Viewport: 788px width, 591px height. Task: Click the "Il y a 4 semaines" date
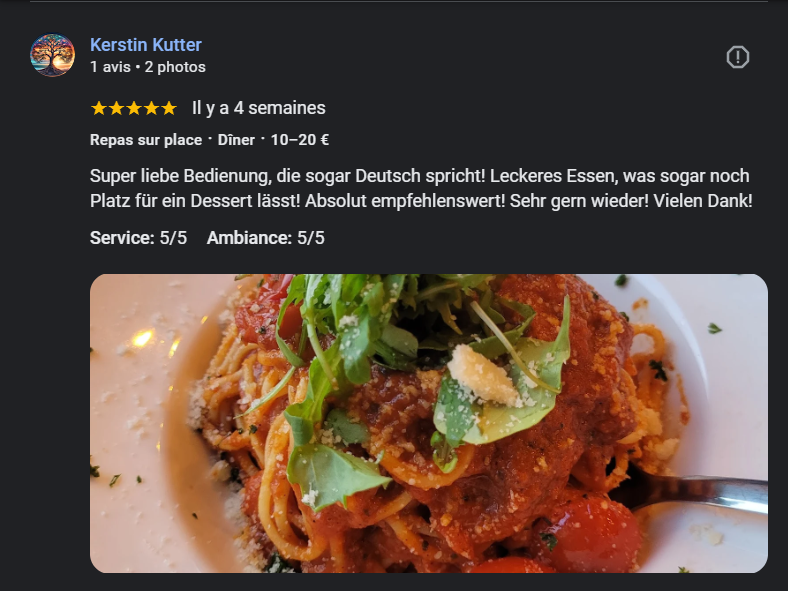tap(259, 108)
